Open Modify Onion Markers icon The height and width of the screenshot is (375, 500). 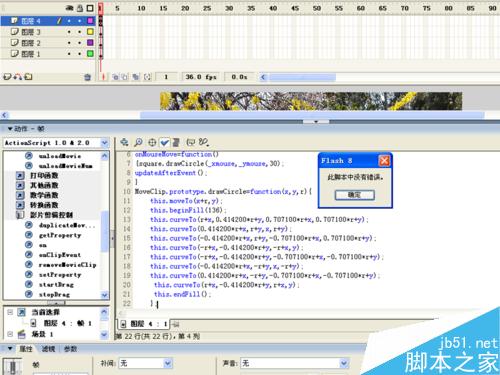(x=147, y=77)
